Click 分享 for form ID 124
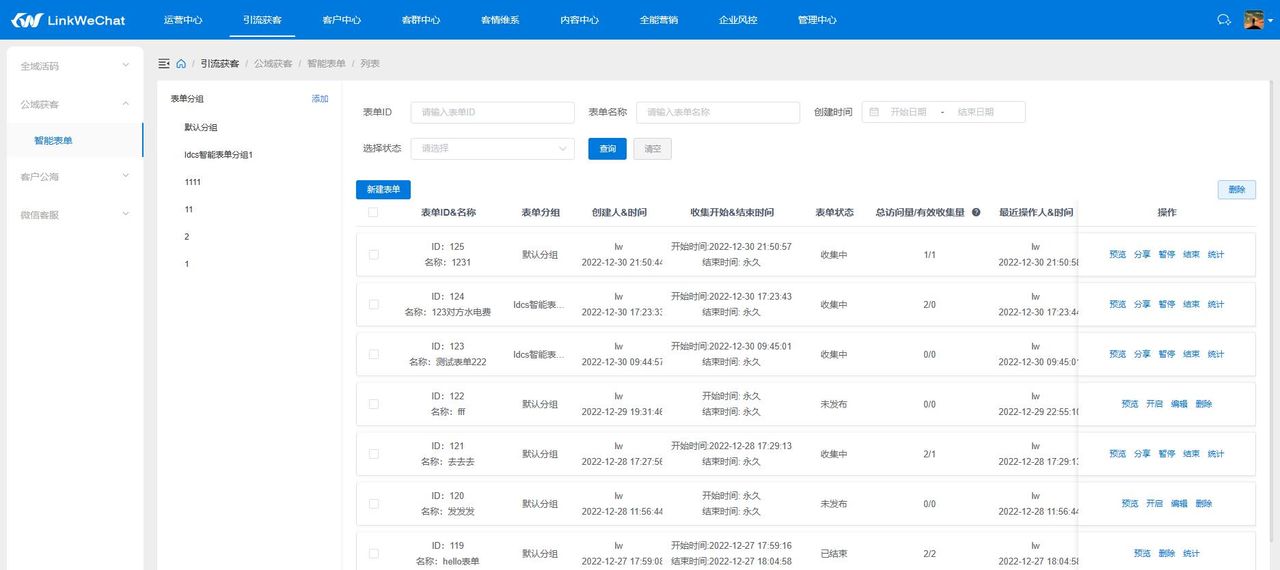The width and height of the screenshot is (1280, 570). (x=1142, y=304)
